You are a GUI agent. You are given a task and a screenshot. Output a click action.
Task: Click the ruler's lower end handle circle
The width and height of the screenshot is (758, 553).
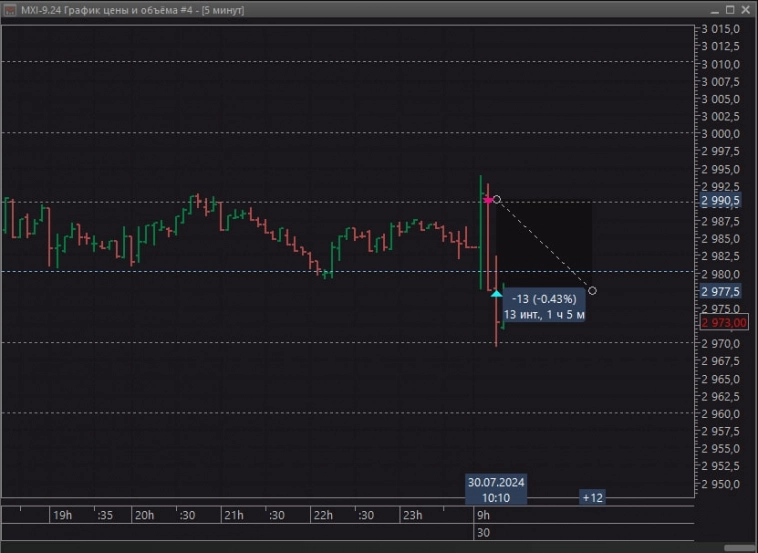(x=593, y=291)
